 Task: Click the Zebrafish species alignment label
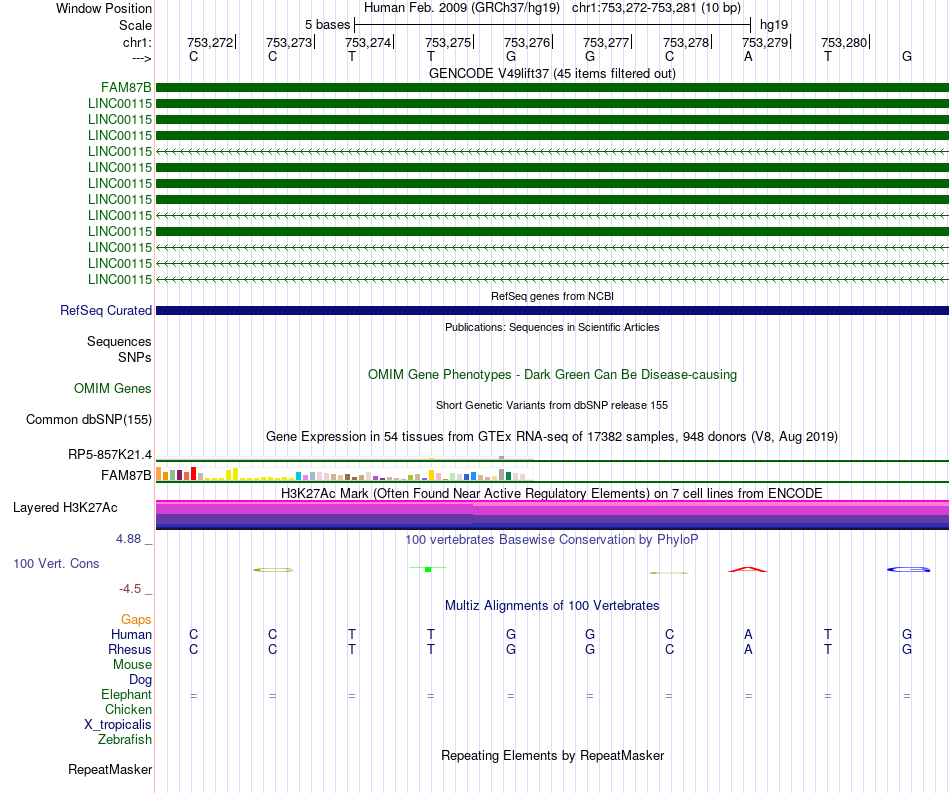pyautogui.click(x=125, y=739)
